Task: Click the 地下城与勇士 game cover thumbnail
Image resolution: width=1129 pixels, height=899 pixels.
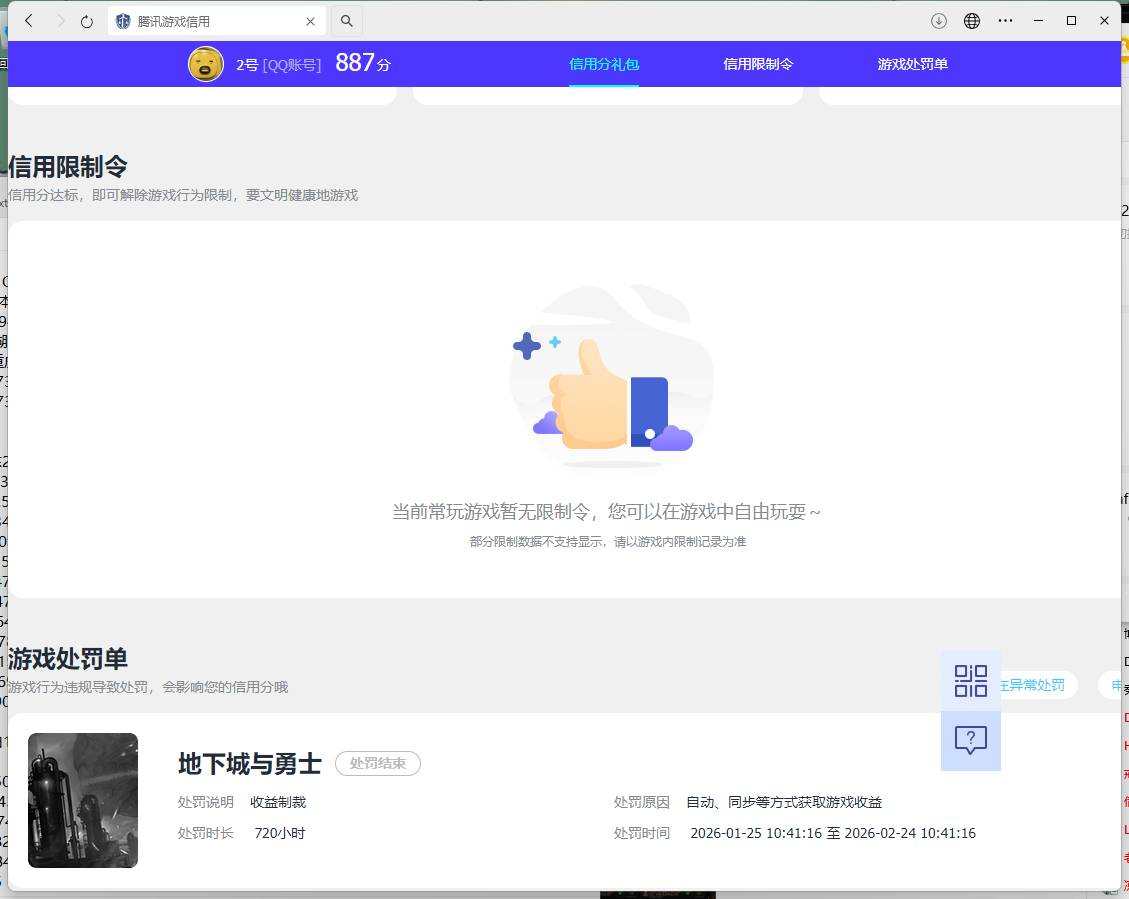Action: (83, 800)
